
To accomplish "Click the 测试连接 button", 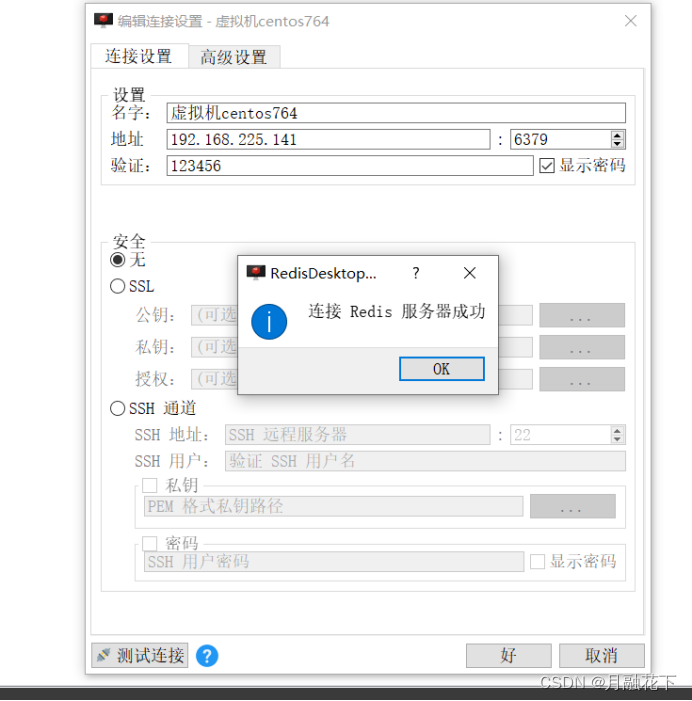I will [140, 655].
